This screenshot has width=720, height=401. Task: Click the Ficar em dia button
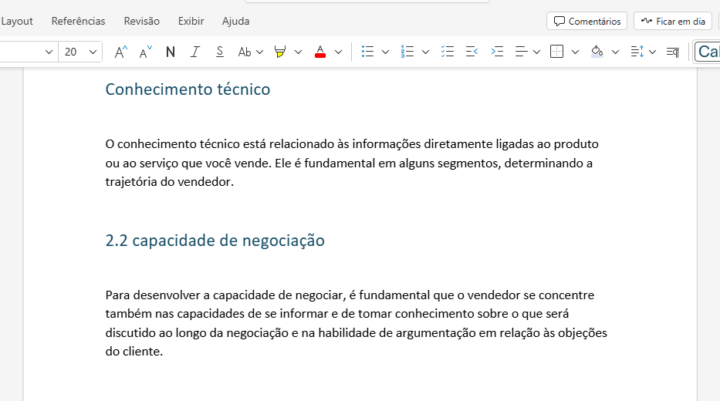click(x=673, y=21)
